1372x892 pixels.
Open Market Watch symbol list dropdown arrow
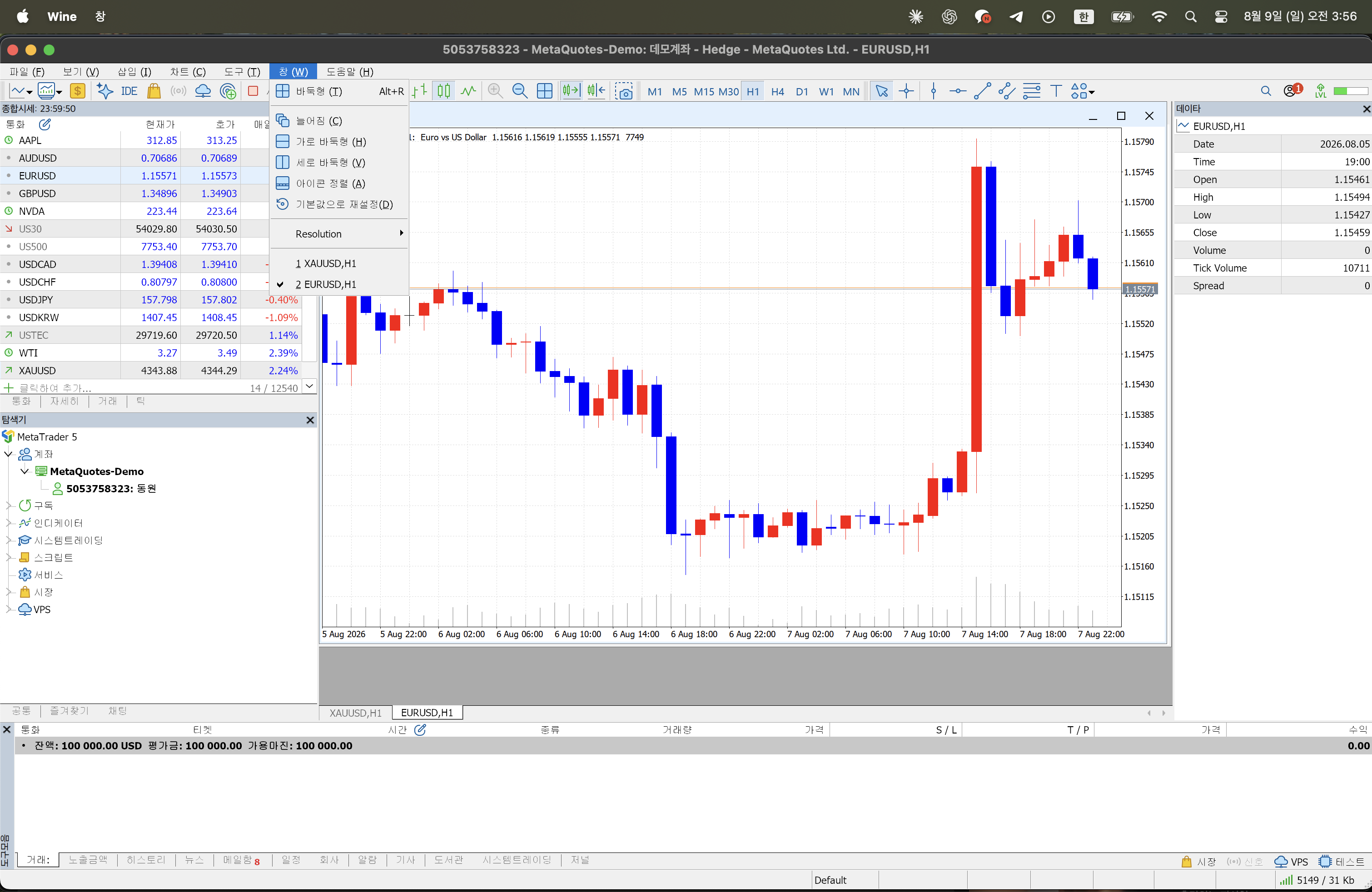309,387
